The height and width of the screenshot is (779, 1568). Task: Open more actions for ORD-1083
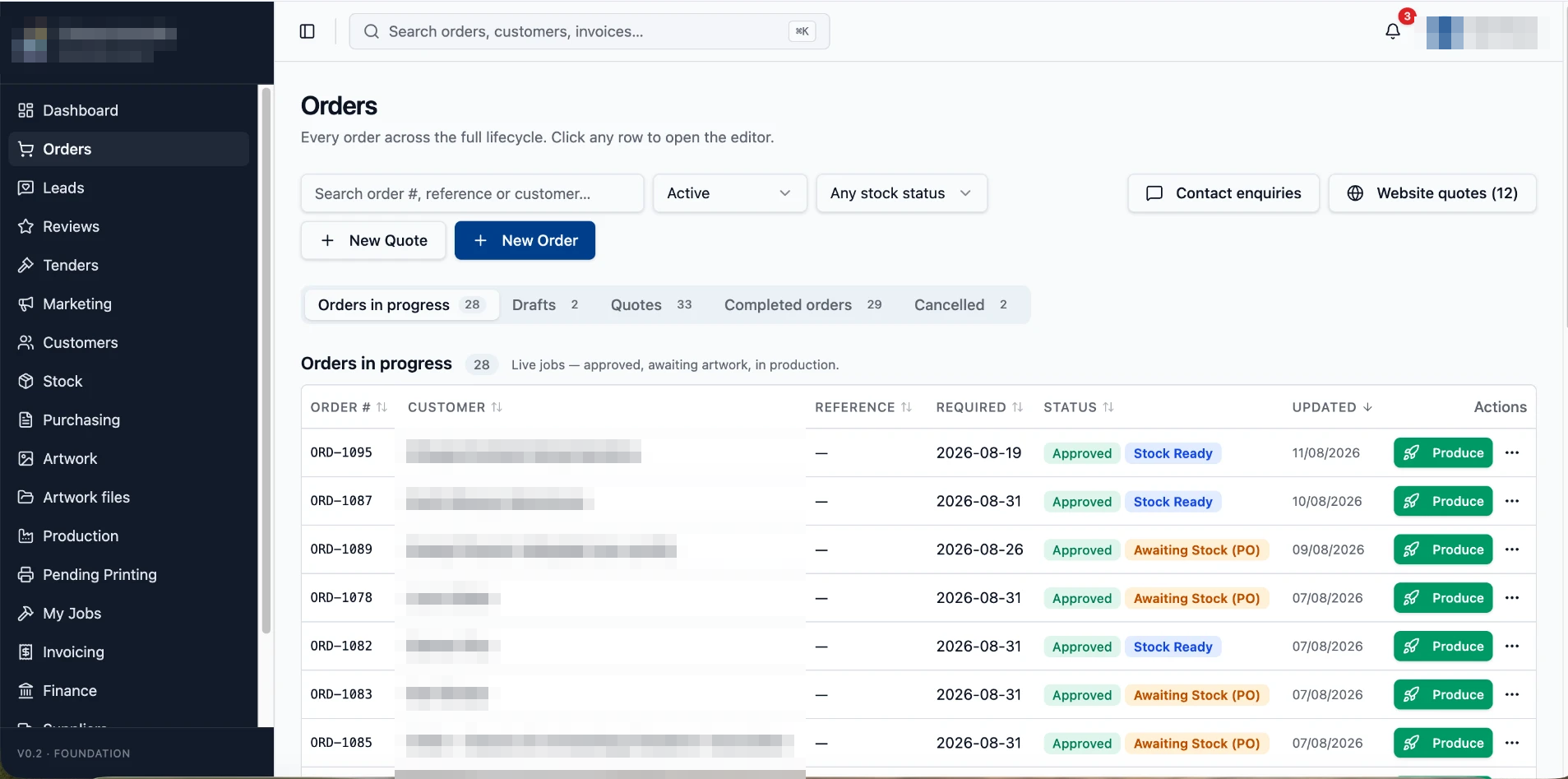(x=1512, y=694)
